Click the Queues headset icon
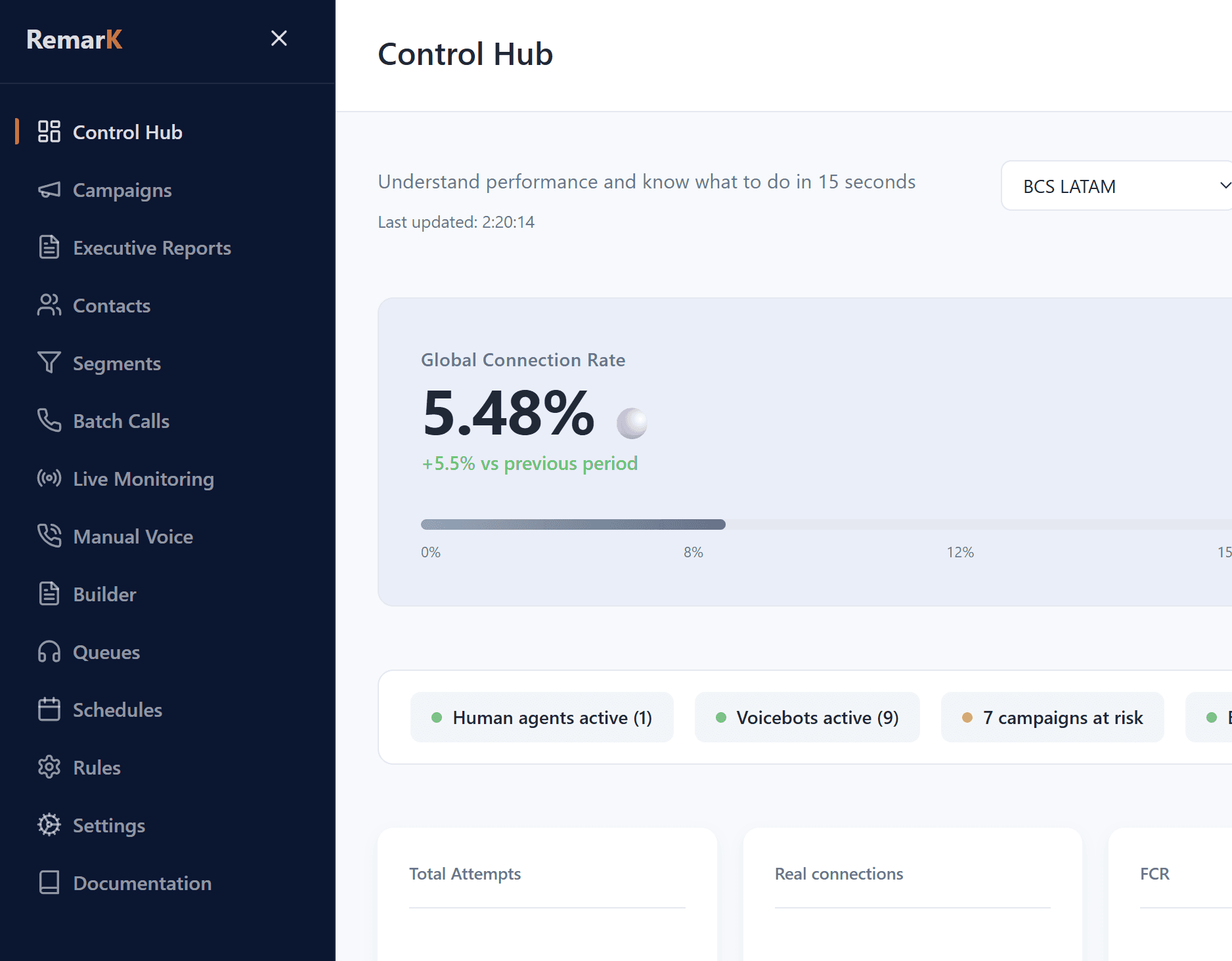1232x961 pixels. 49,652
